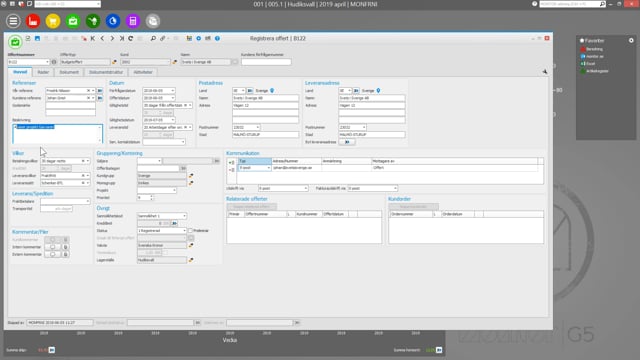Click the chart icon in window toolbar
The image size is (640, 360).
click(189, 38)
